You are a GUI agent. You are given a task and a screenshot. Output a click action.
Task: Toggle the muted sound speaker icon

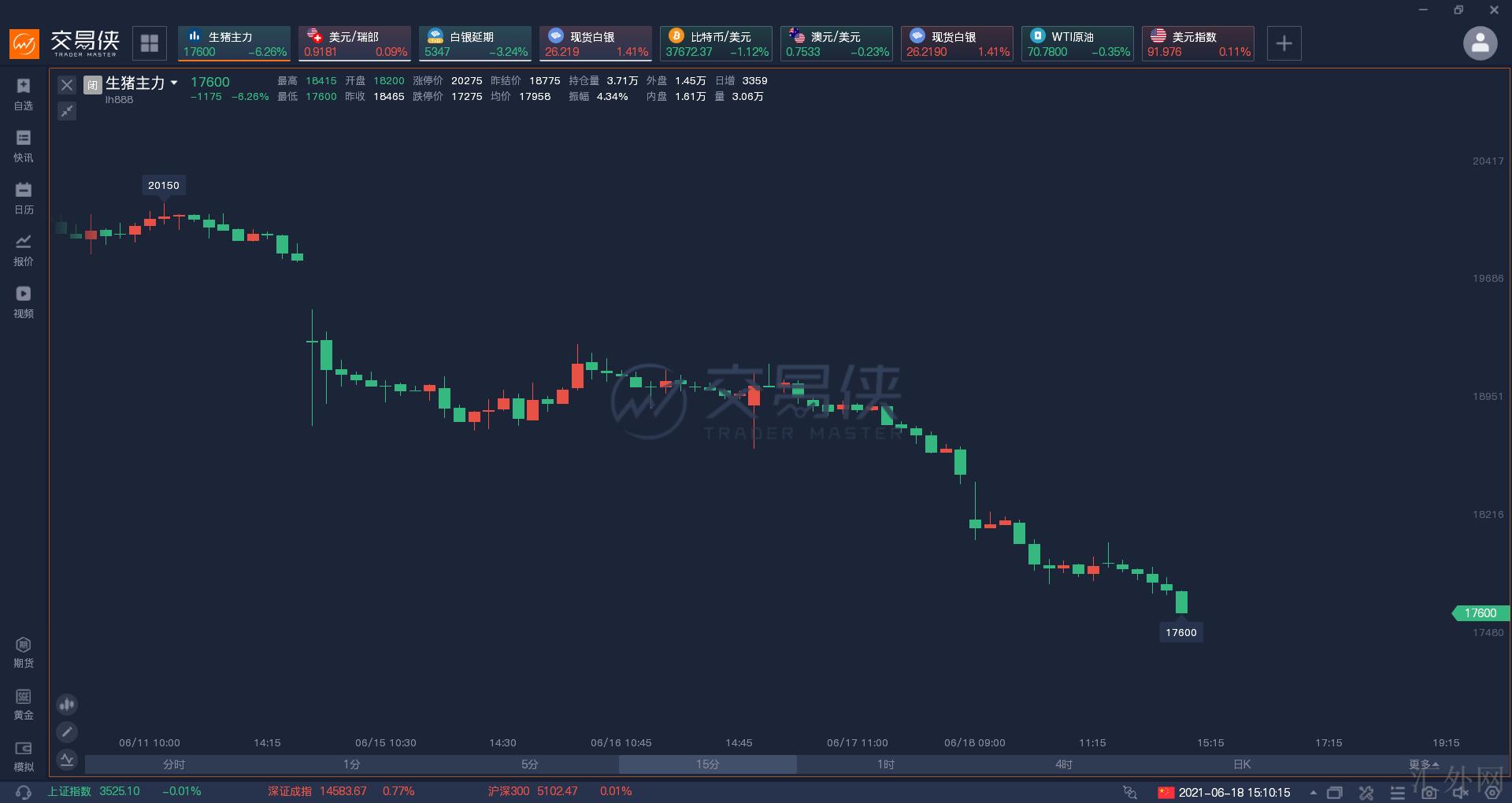tap(1460, 792)
